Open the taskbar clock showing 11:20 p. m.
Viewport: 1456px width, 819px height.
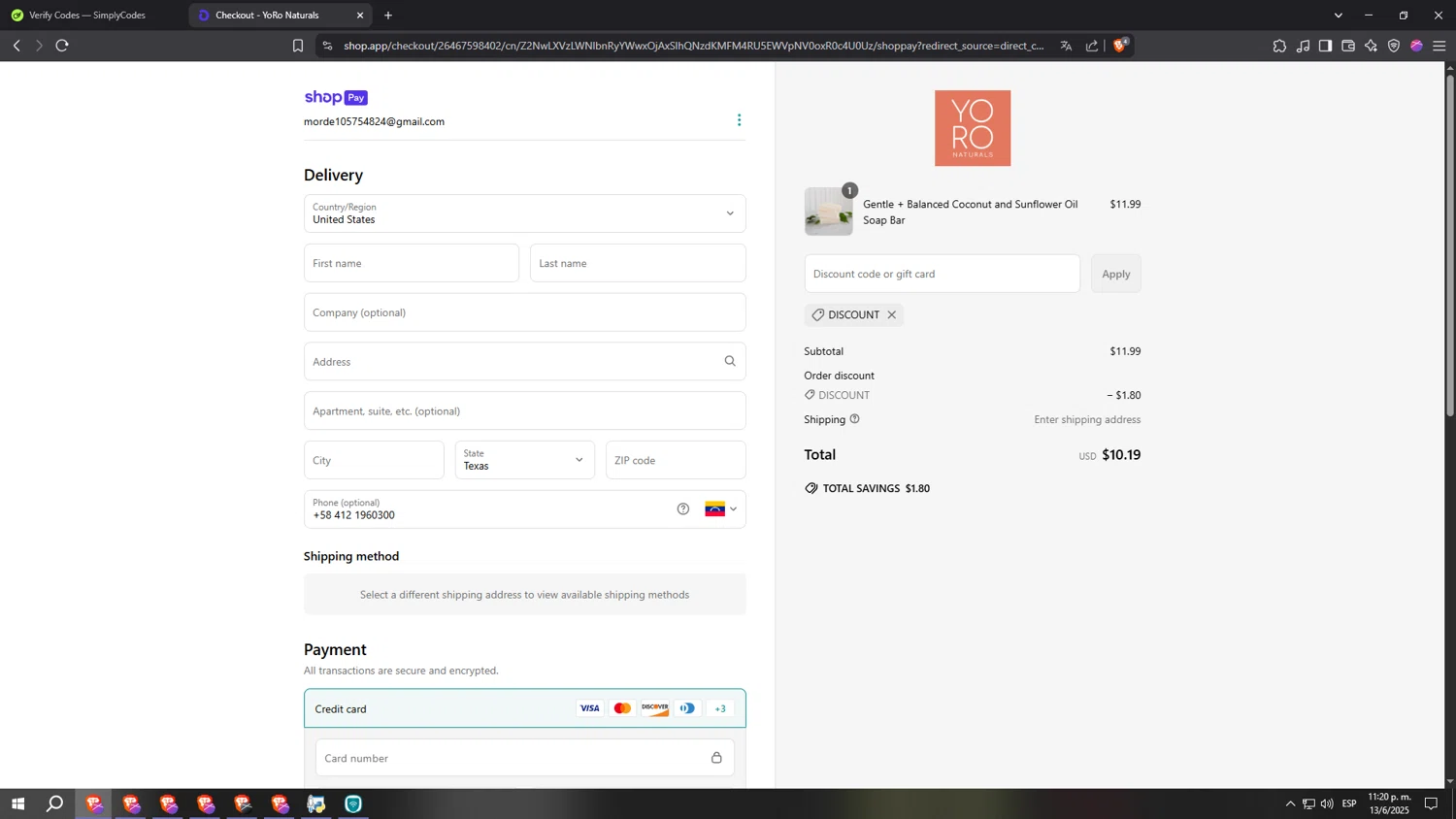[1389, 803]
